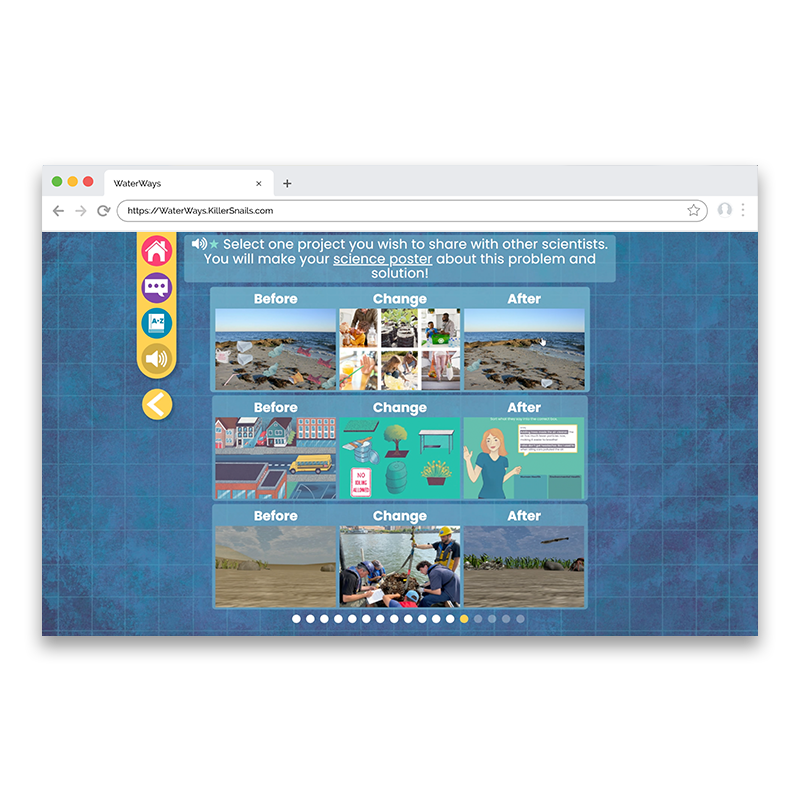Viewport: 800px width, 800px height.
Task: Choose the oyster reef Change photo
Action: (x=399, y=566)
